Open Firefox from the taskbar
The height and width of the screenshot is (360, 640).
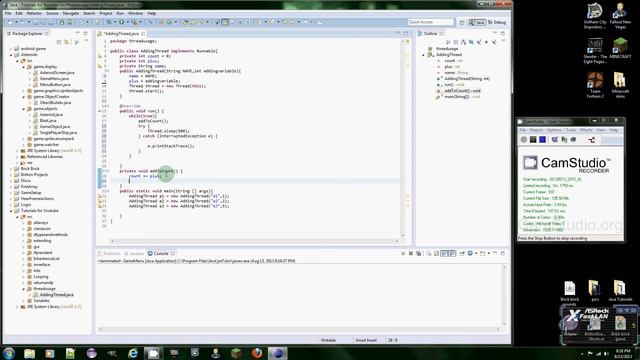coord(257,353)
